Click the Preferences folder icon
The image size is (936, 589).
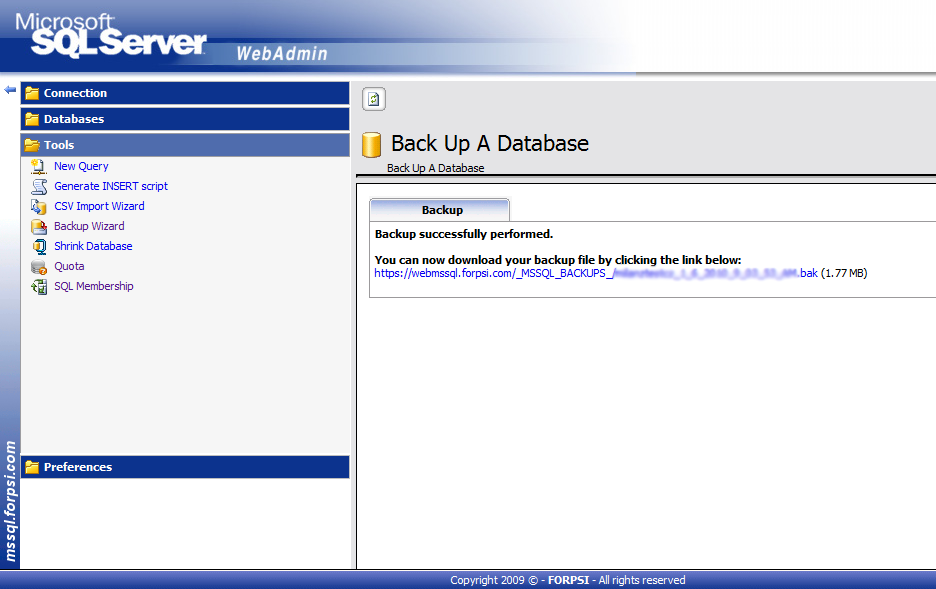32,467
